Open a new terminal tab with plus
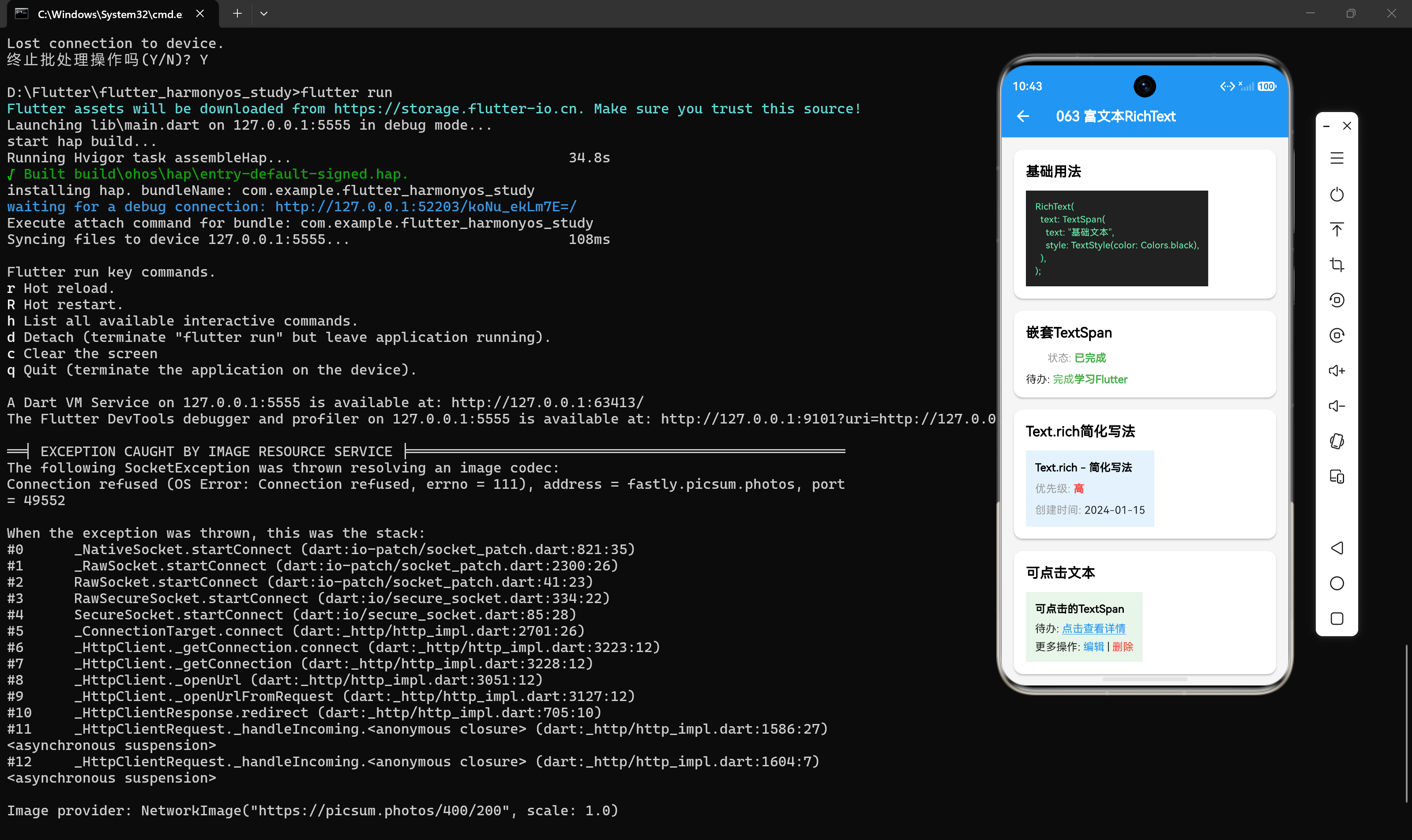 pyautogui.click(x=237, y=14)
